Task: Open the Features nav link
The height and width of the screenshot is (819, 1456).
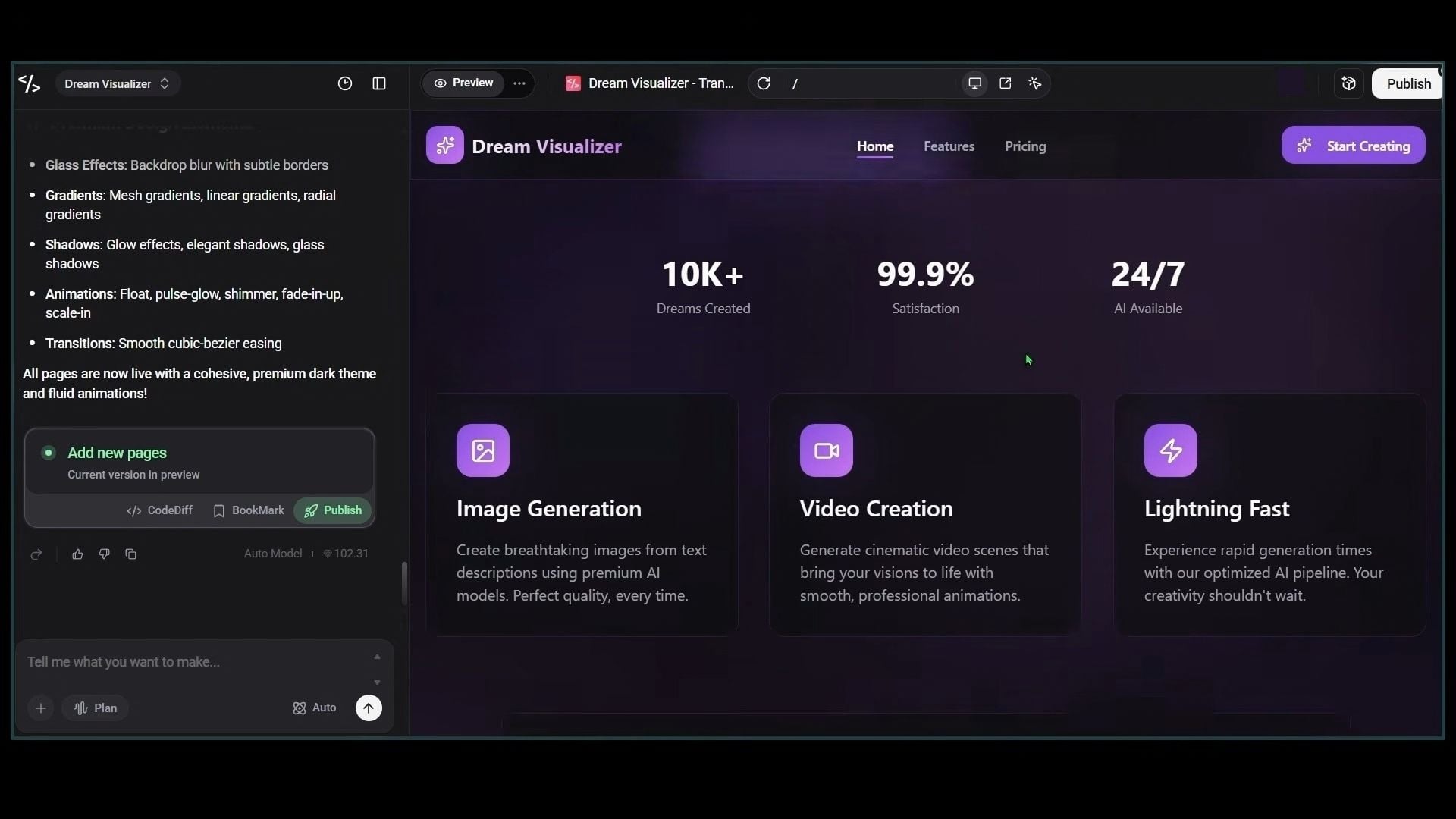Action: point(949,146)
